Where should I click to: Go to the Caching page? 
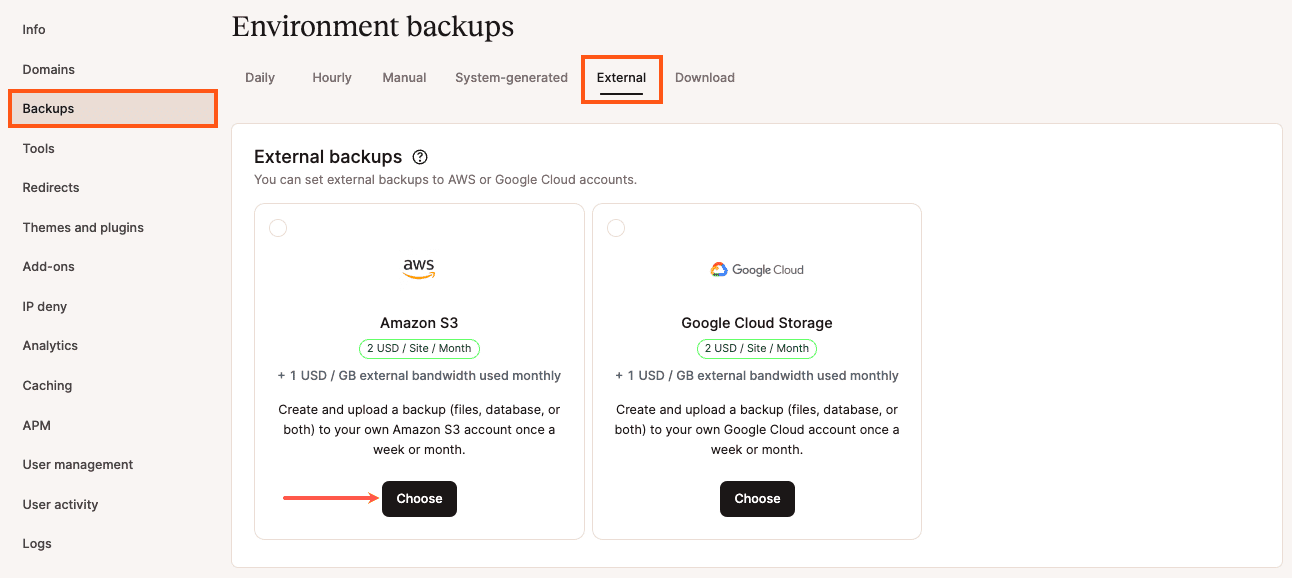pos(46,385)
